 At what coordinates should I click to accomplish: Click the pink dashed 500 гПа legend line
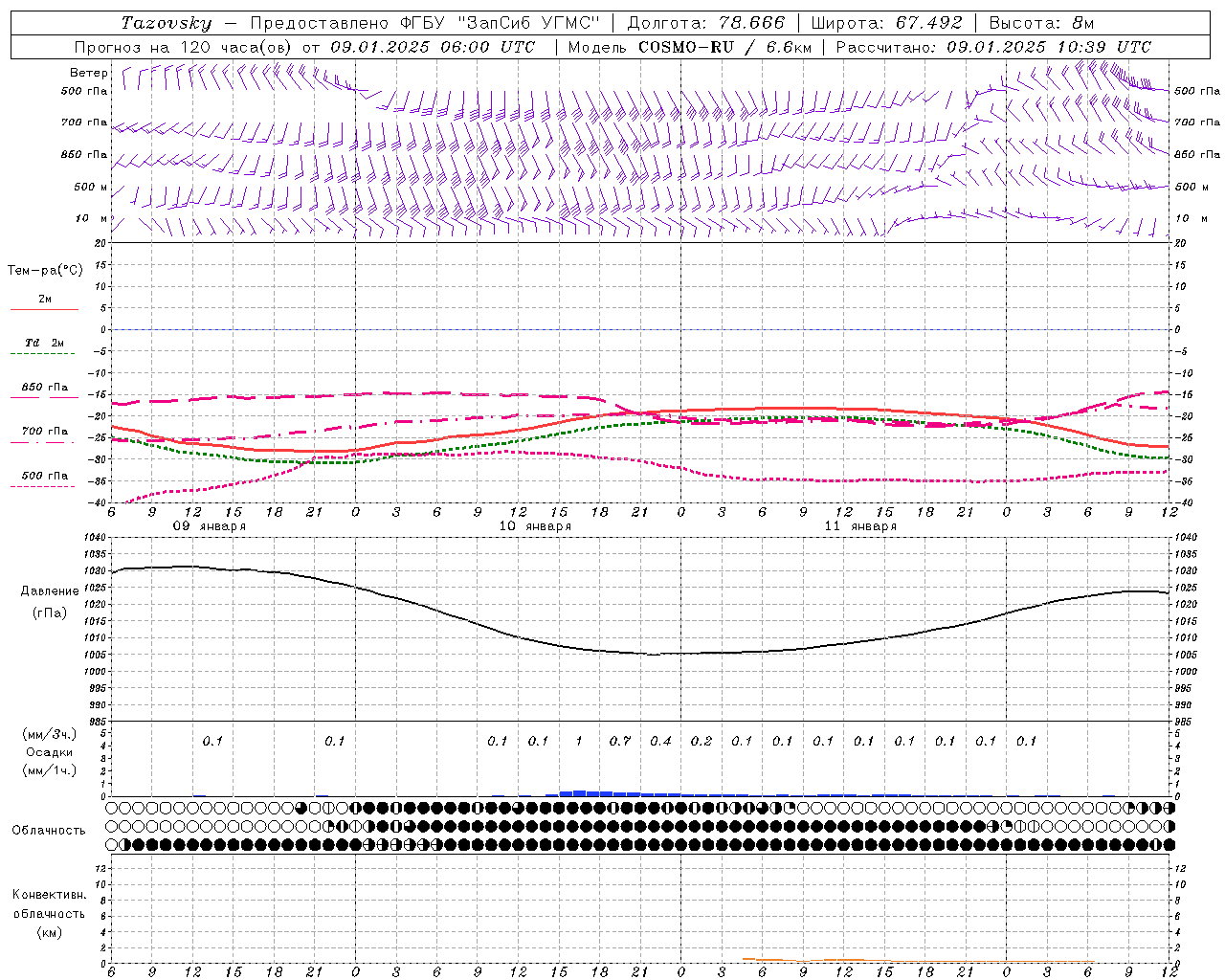[44, 486]
